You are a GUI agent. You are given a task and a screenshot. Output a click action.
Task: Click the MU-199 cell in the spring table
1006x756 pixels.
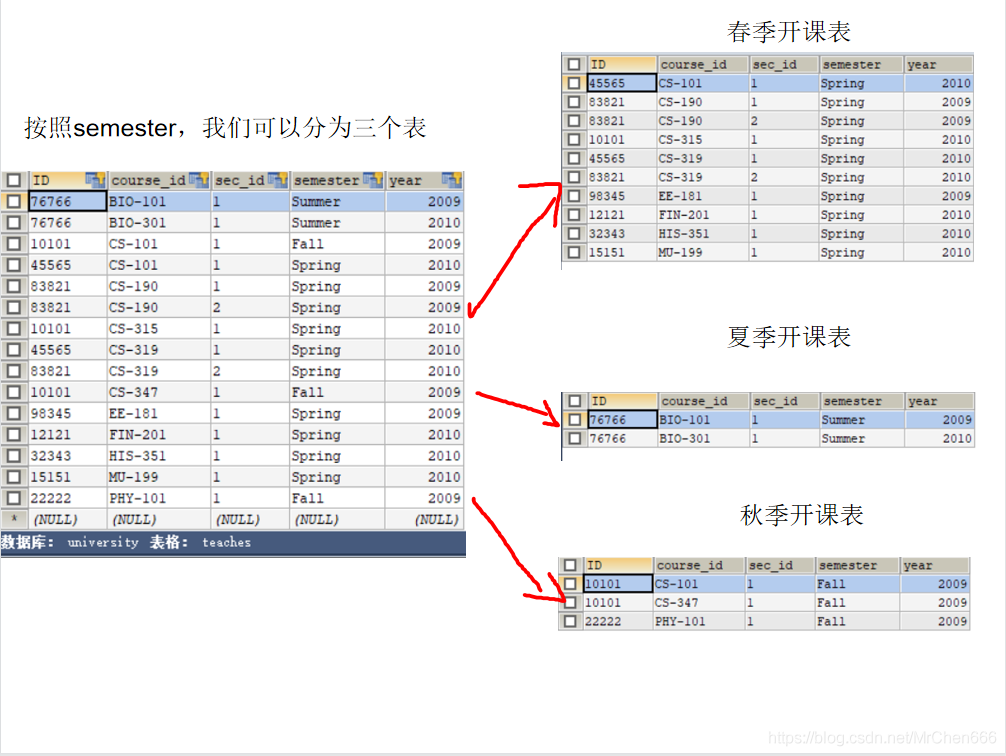pos(703,252)
